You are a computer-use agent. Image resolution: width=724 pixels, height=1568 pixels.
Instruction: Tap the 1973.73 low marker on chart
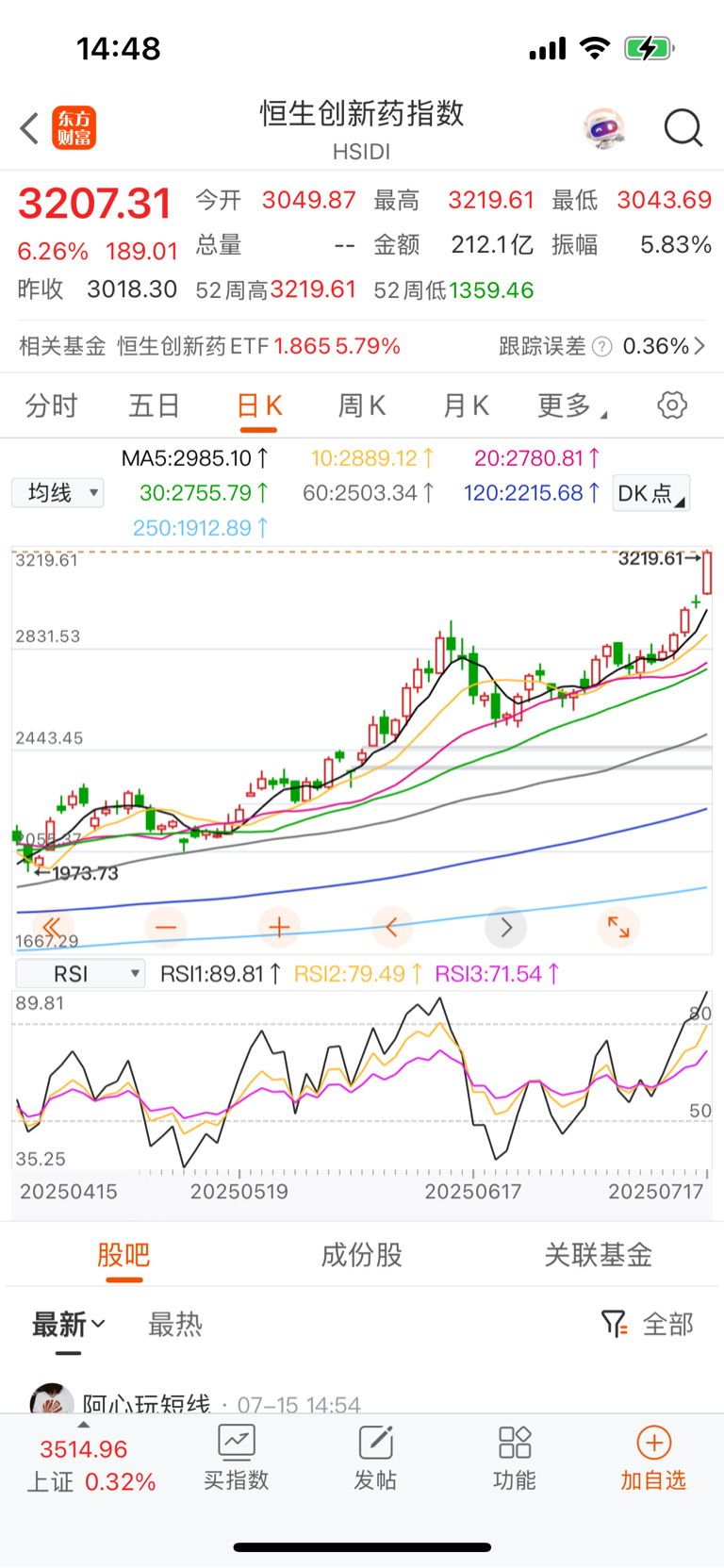click(x=76, y=873)
